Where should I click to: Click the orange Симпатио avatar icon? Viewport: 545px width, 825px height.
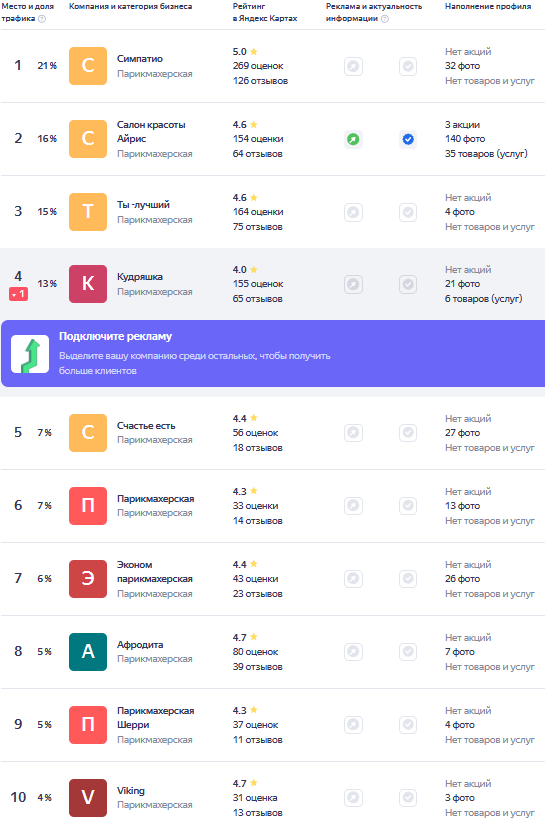[x=88, y=66]
